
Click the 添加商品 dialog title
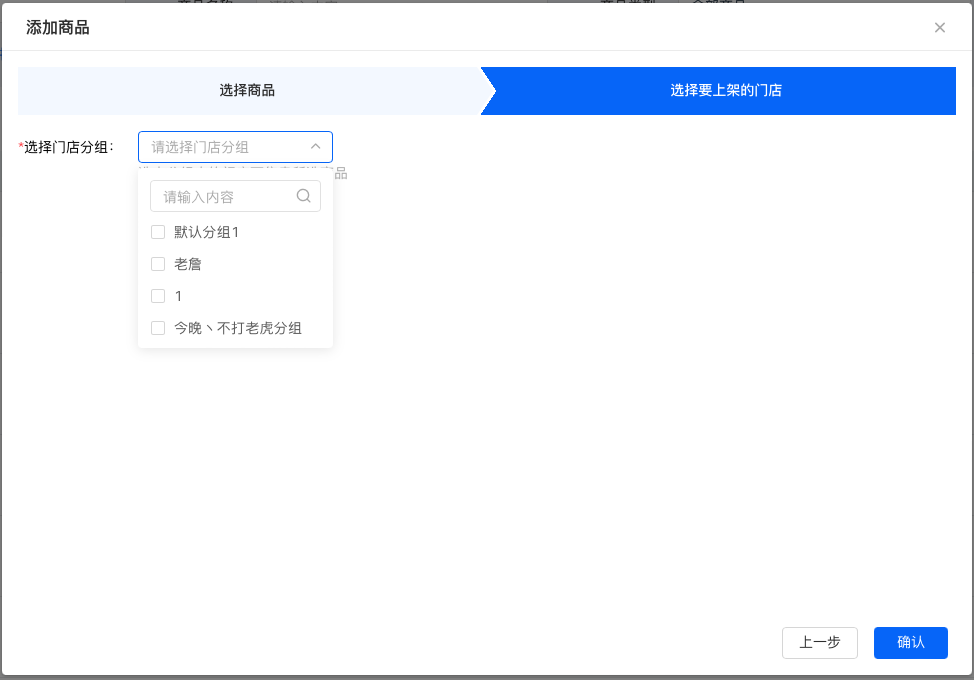[58, 27]
